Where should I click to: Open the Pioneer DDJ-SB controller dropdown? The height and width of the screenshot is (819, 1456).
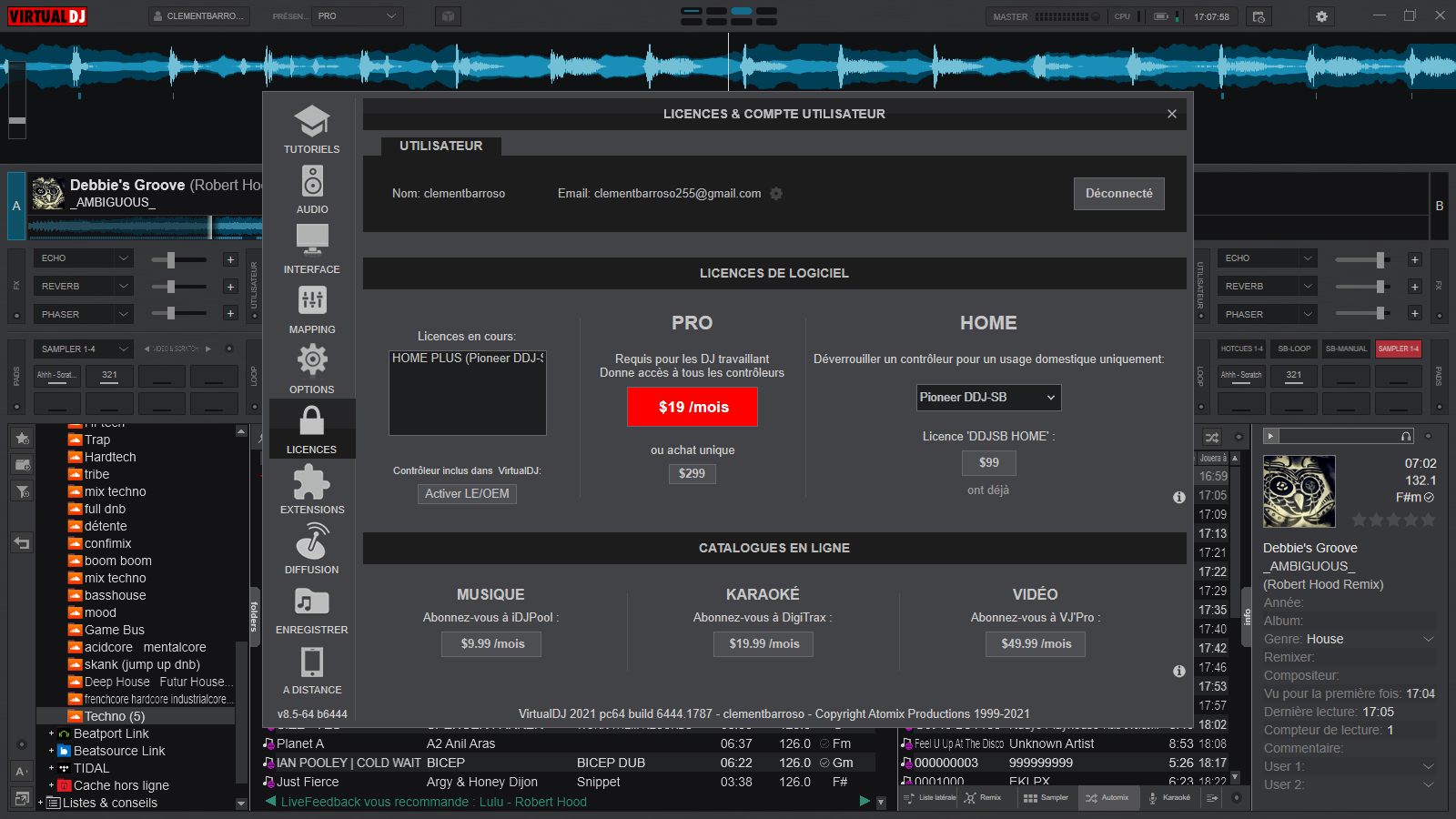tap(989, 398)
